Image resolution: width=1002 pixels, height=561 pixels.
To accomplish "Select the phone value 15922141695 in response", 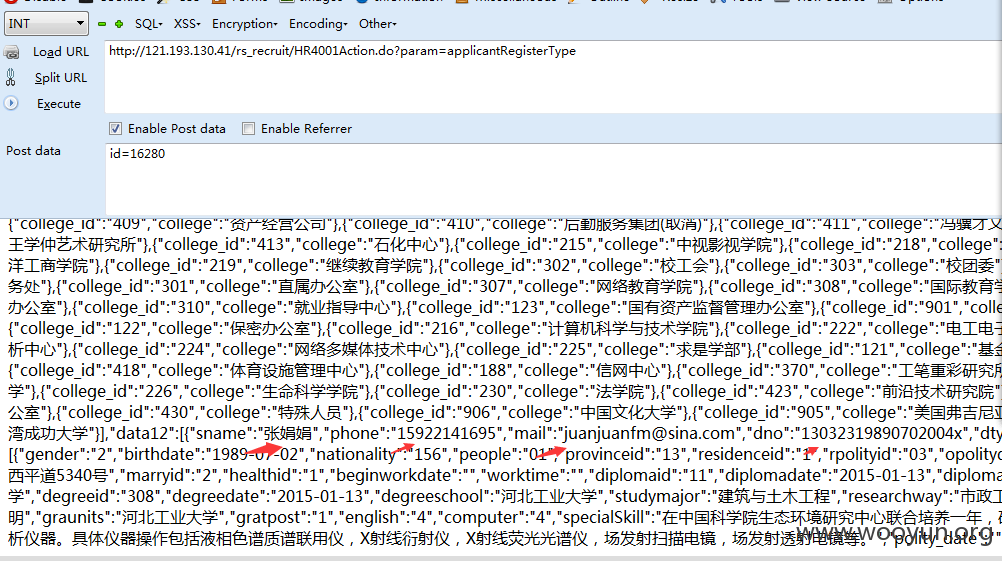I will [447, 434].
